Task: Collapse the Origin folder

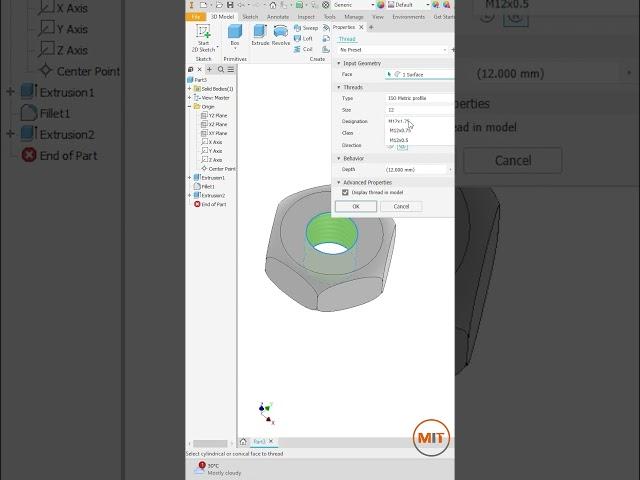Action: click(189, 107)
